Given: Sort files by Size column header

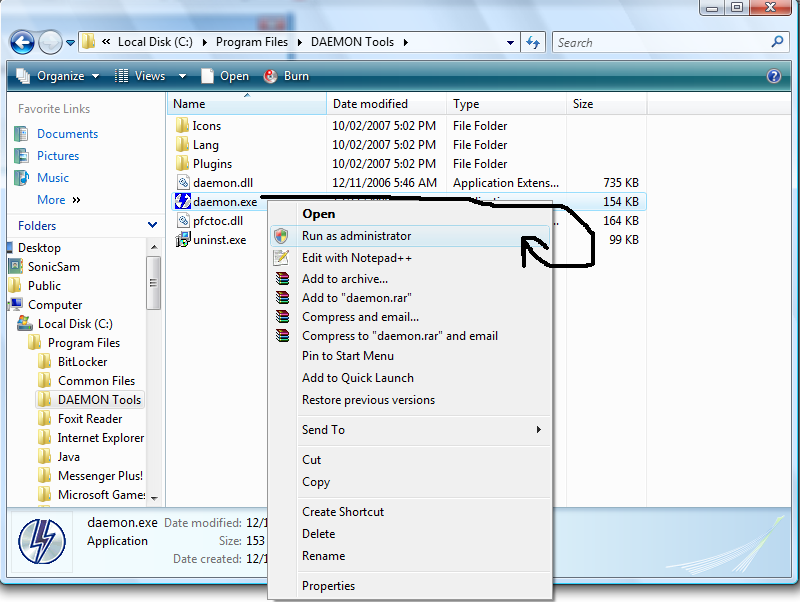Looking at the screenshot, I should click(607, 104).
